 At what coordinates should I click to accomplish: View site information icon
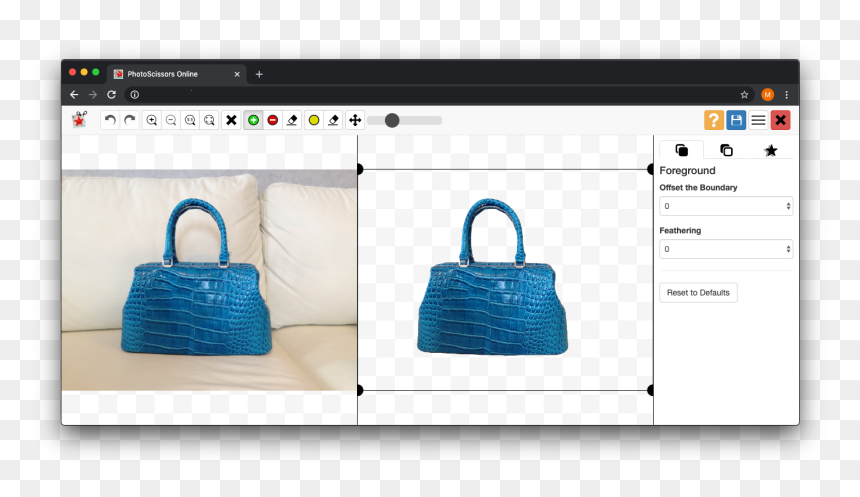pos(134,94)
